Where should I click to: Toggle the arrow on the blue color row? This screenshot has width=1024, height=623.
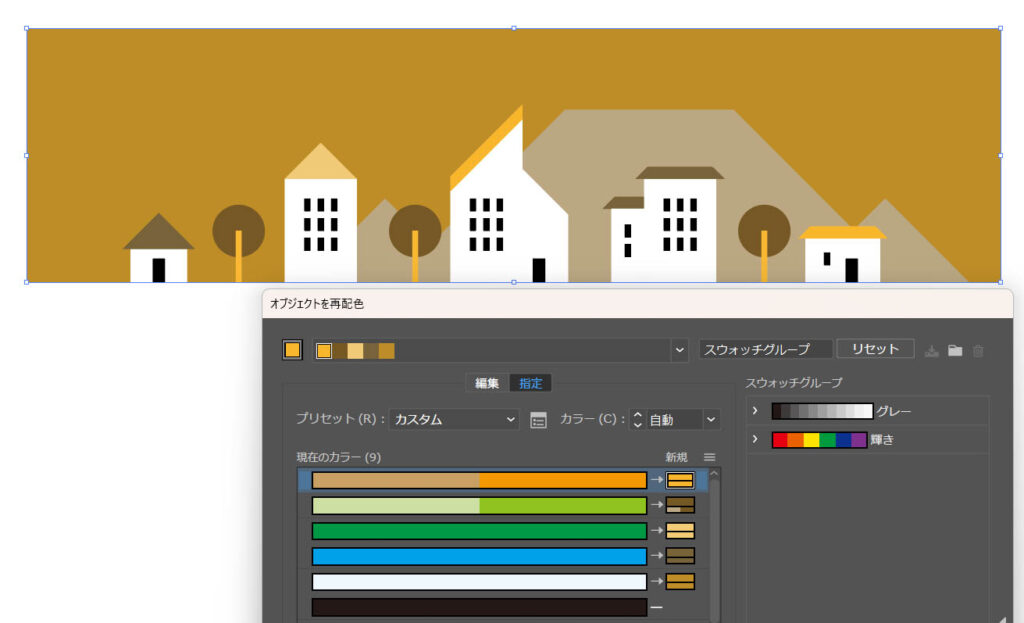point(657,556)
